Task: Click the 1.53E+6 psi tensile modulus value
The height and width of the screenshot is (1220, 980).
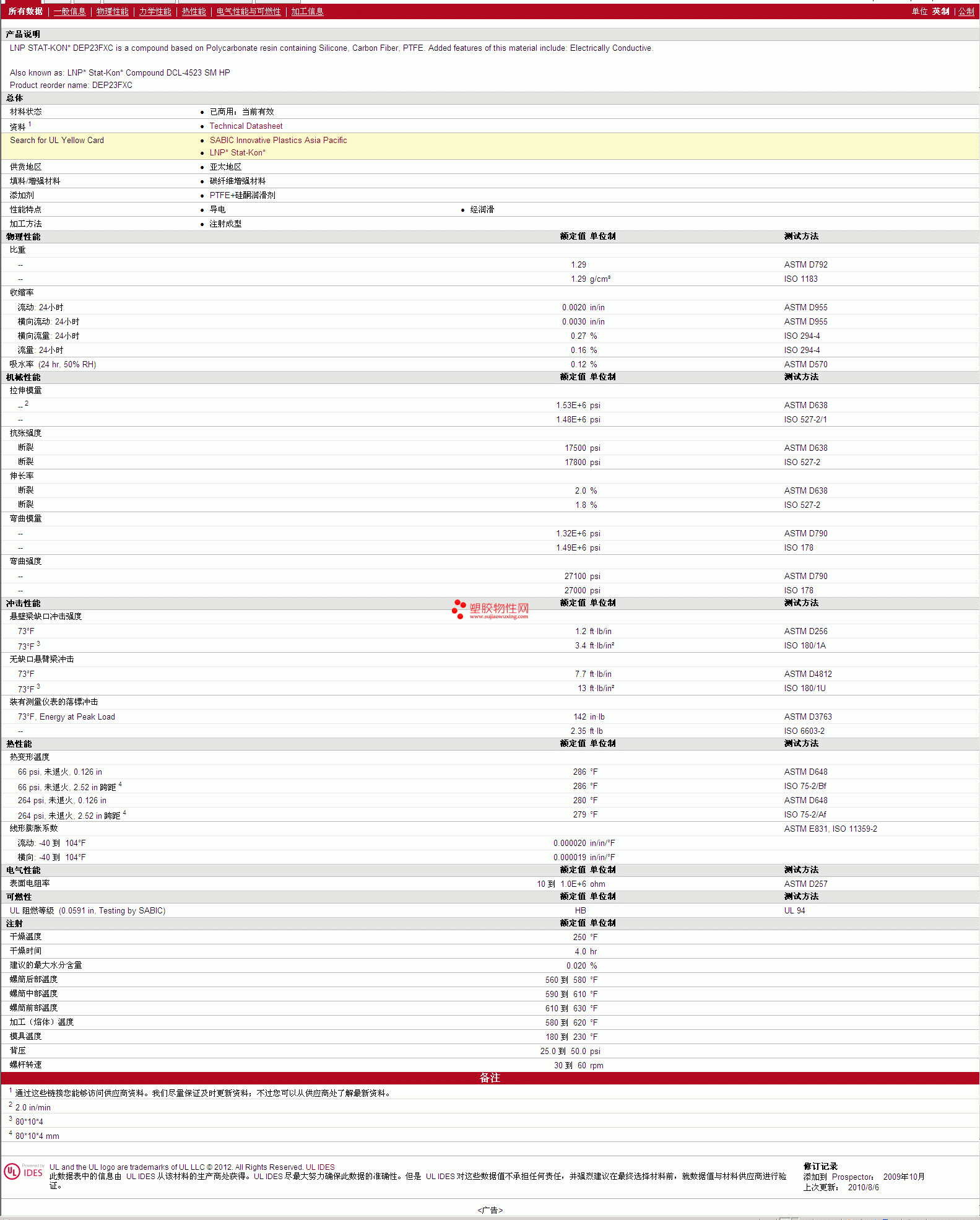Action: pos(578,405)
